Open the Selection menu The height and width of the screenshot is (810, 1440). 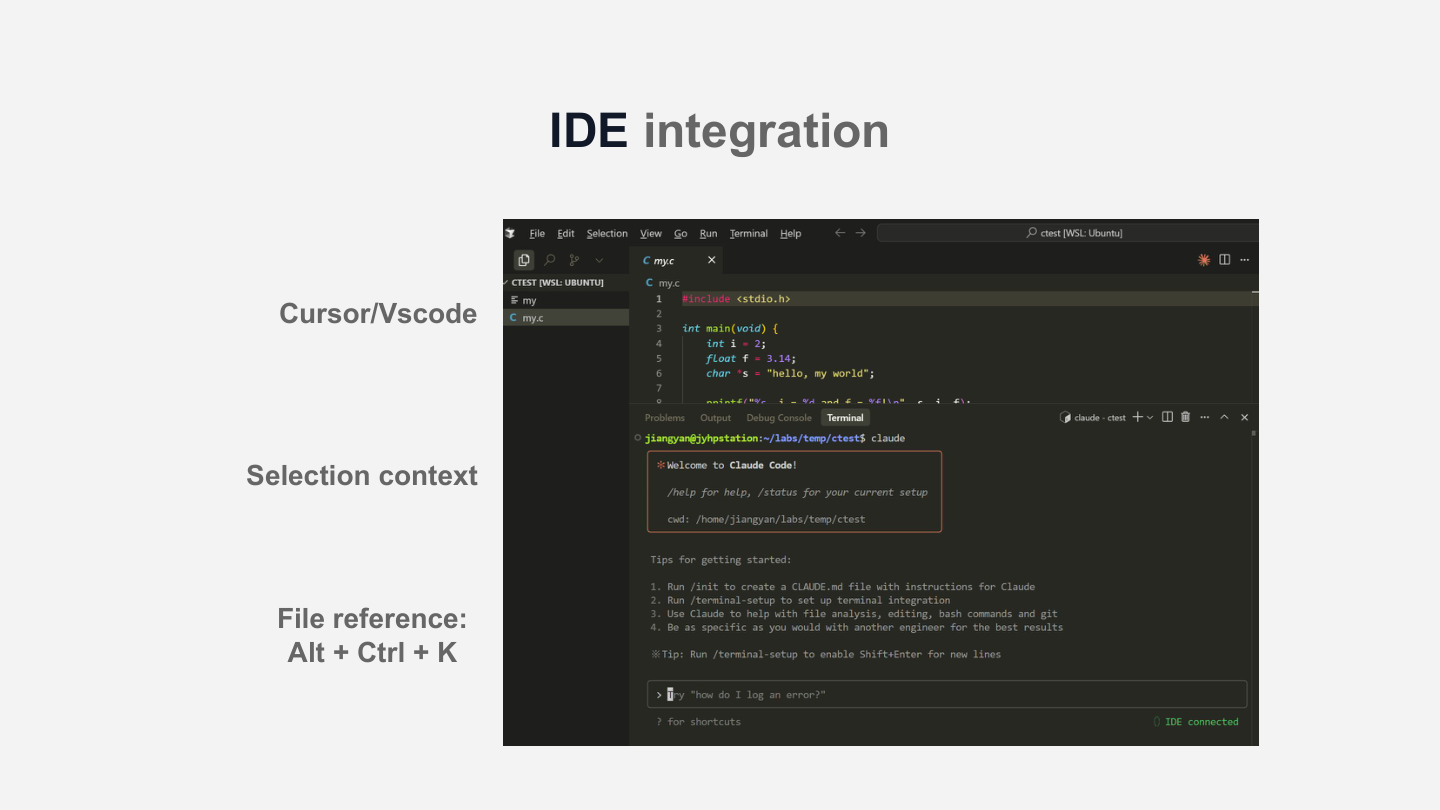pyautogui.click(x=607, y=233)
